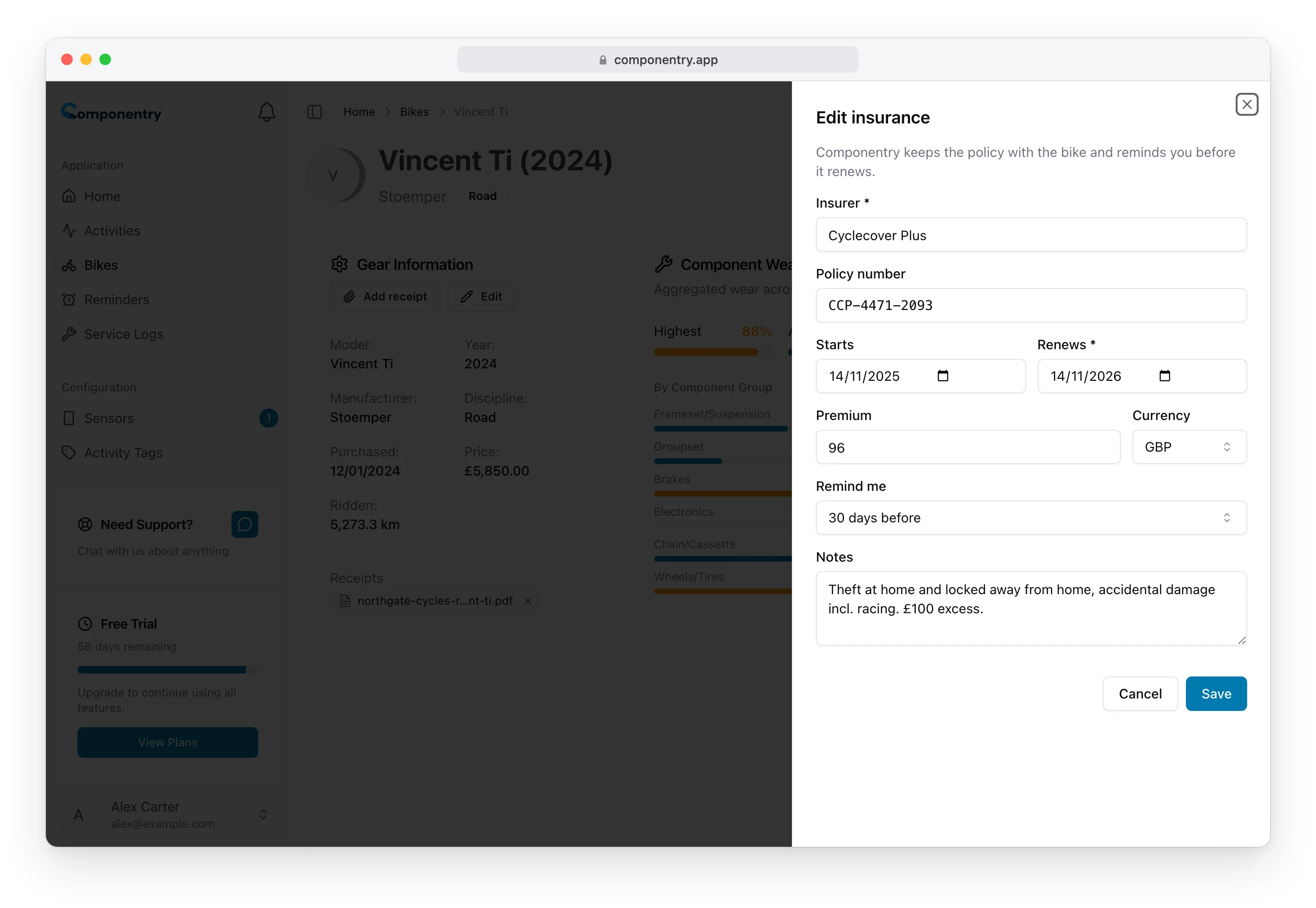Click the Groupset wear progress bar

tap(722, 461)
